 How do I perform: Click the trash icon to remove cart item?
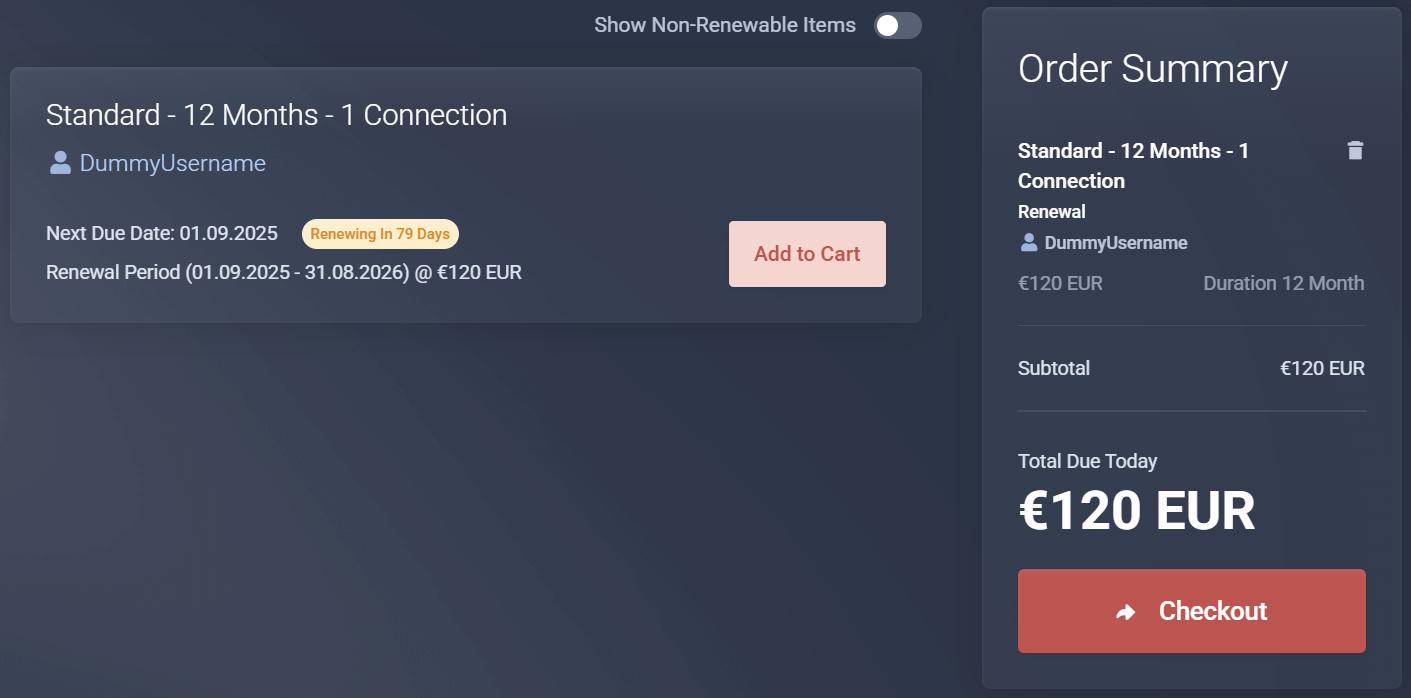(x=1355, y=150)
